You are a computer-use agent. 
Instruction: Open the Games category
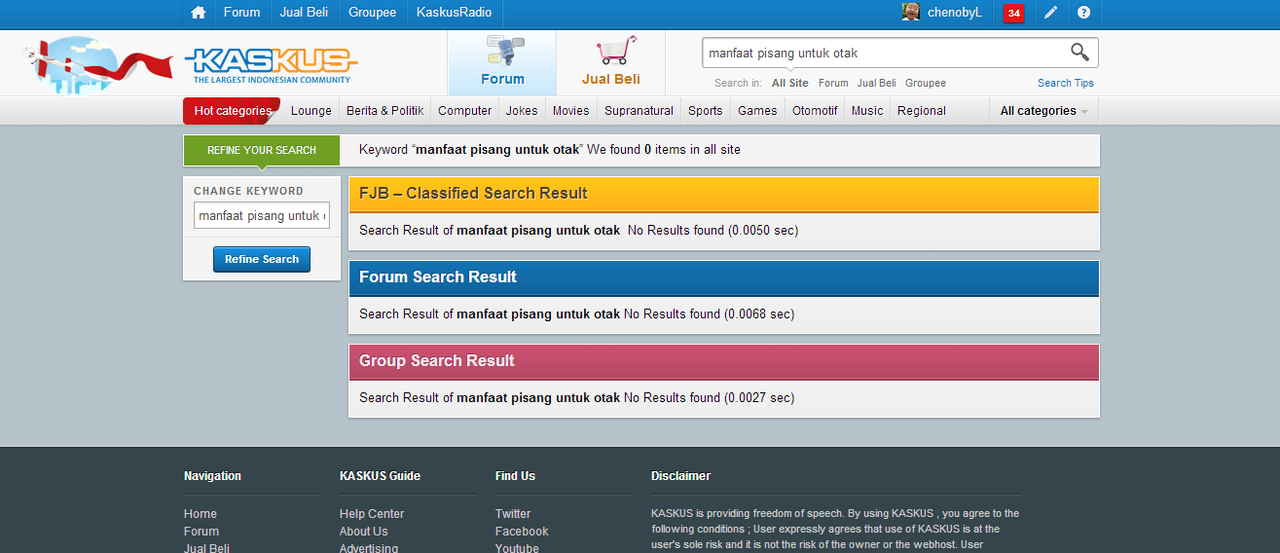point(757,111)
